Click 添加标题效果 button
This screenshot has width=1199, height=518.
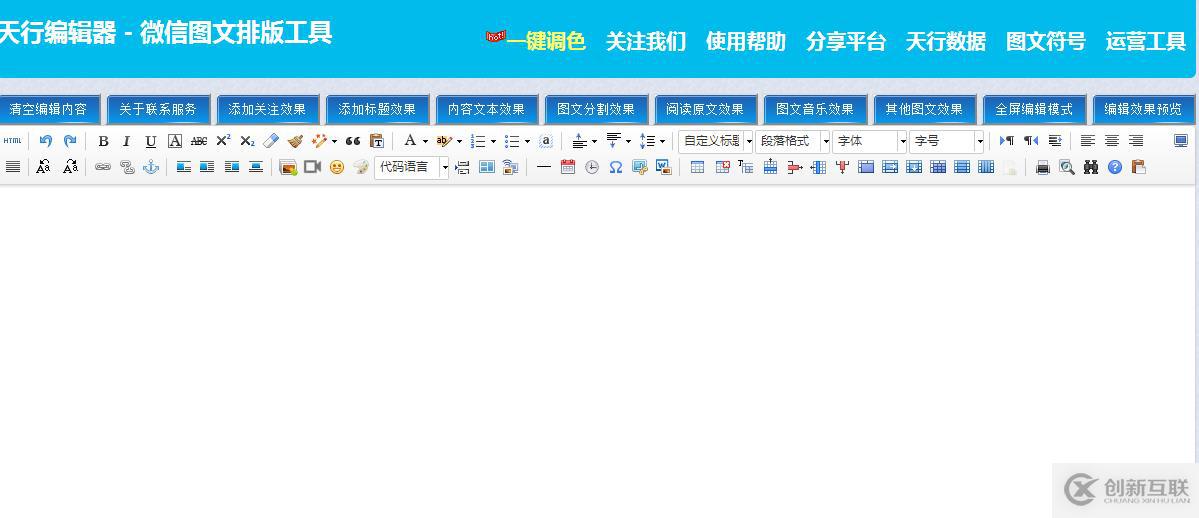pyautogui.click(x=377, y=109)
